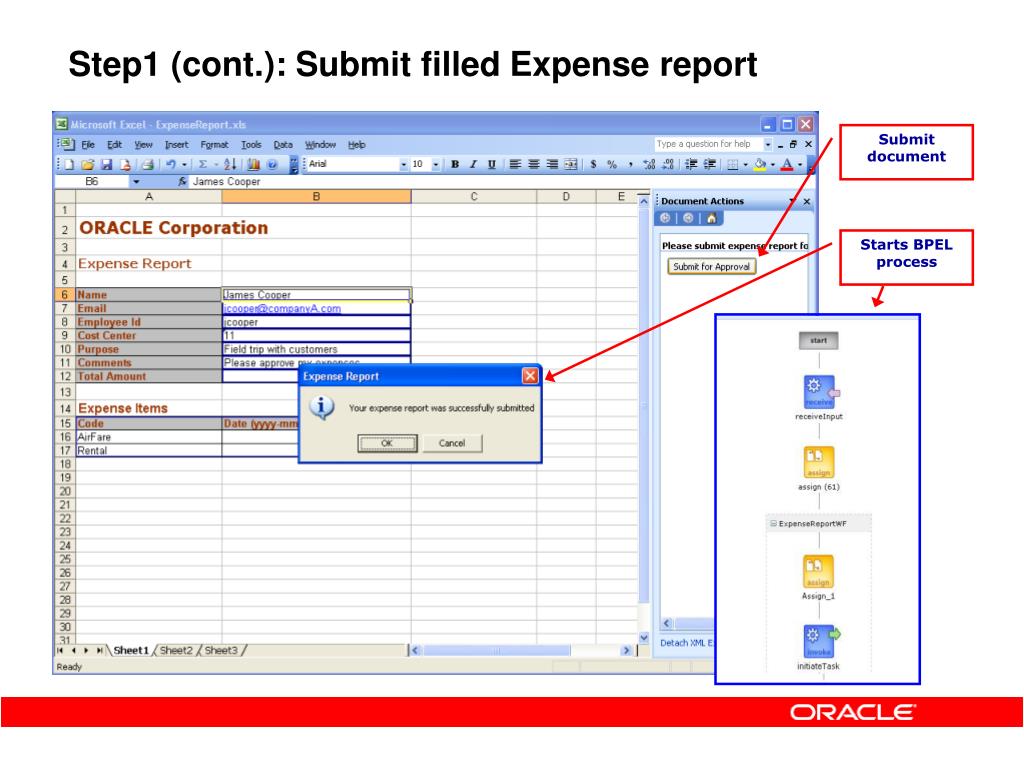This screenshot has height=768, width=1024.
Task: Open the Font size dropdown
Action: click(436, 165)
